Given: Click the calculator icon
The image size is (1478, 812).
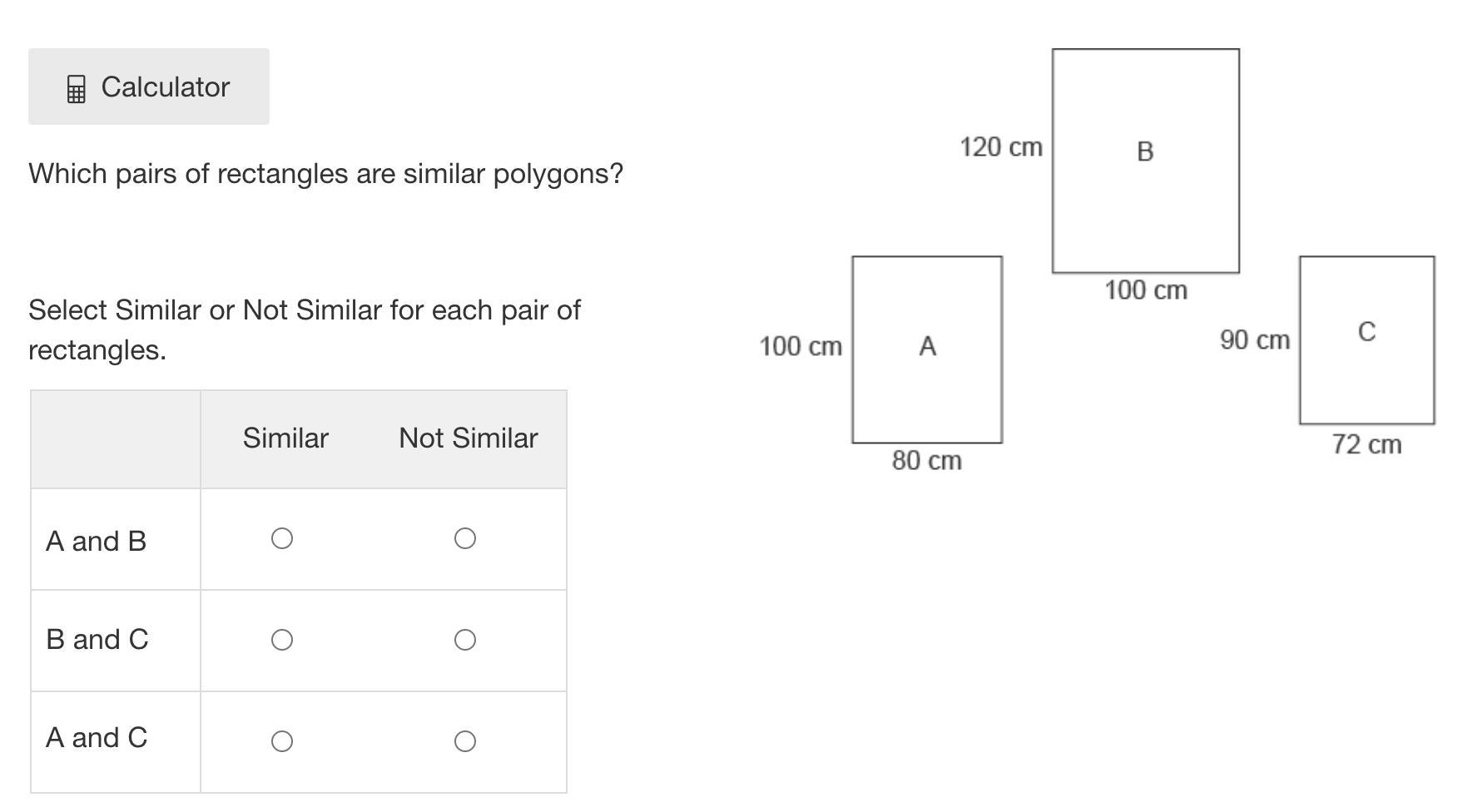Looking at the screenshot, I should point(76,89).
